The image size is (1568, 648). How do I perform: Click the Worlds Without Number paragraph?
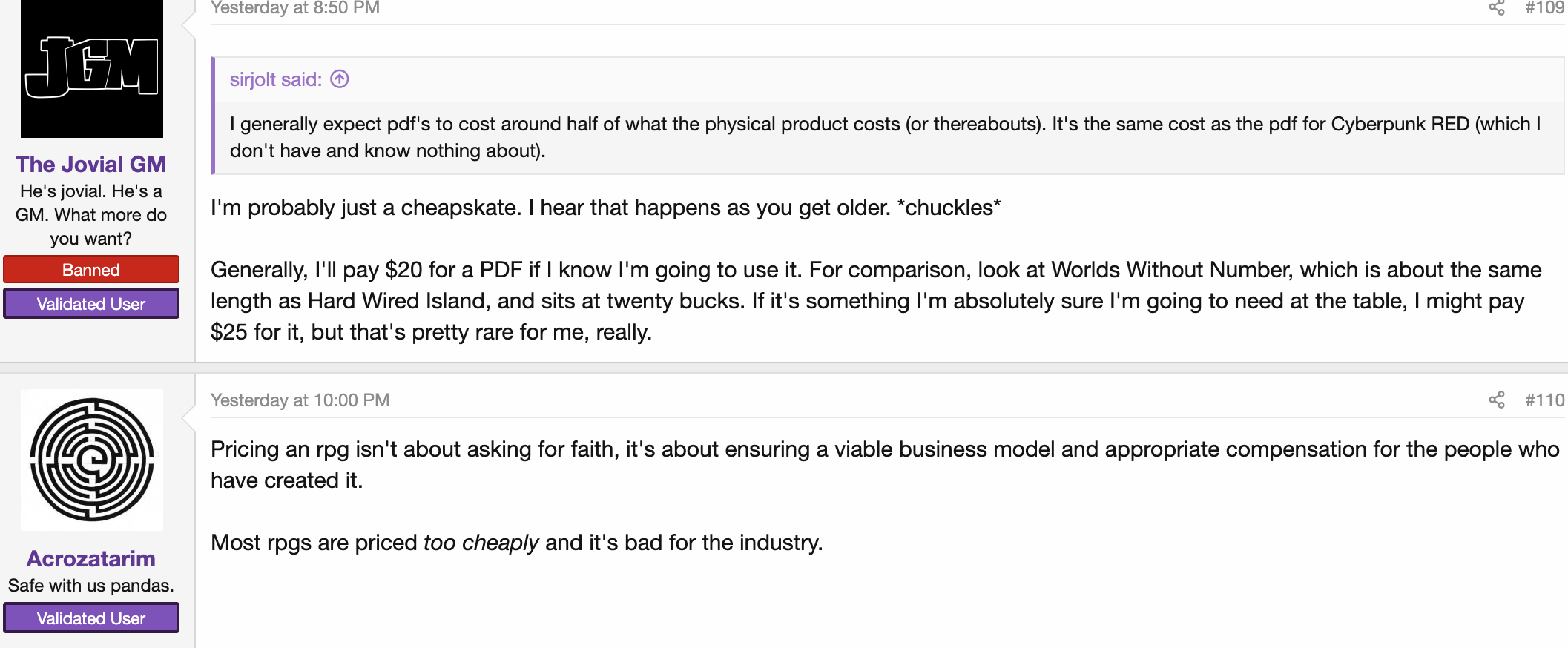tap(876, 300)
